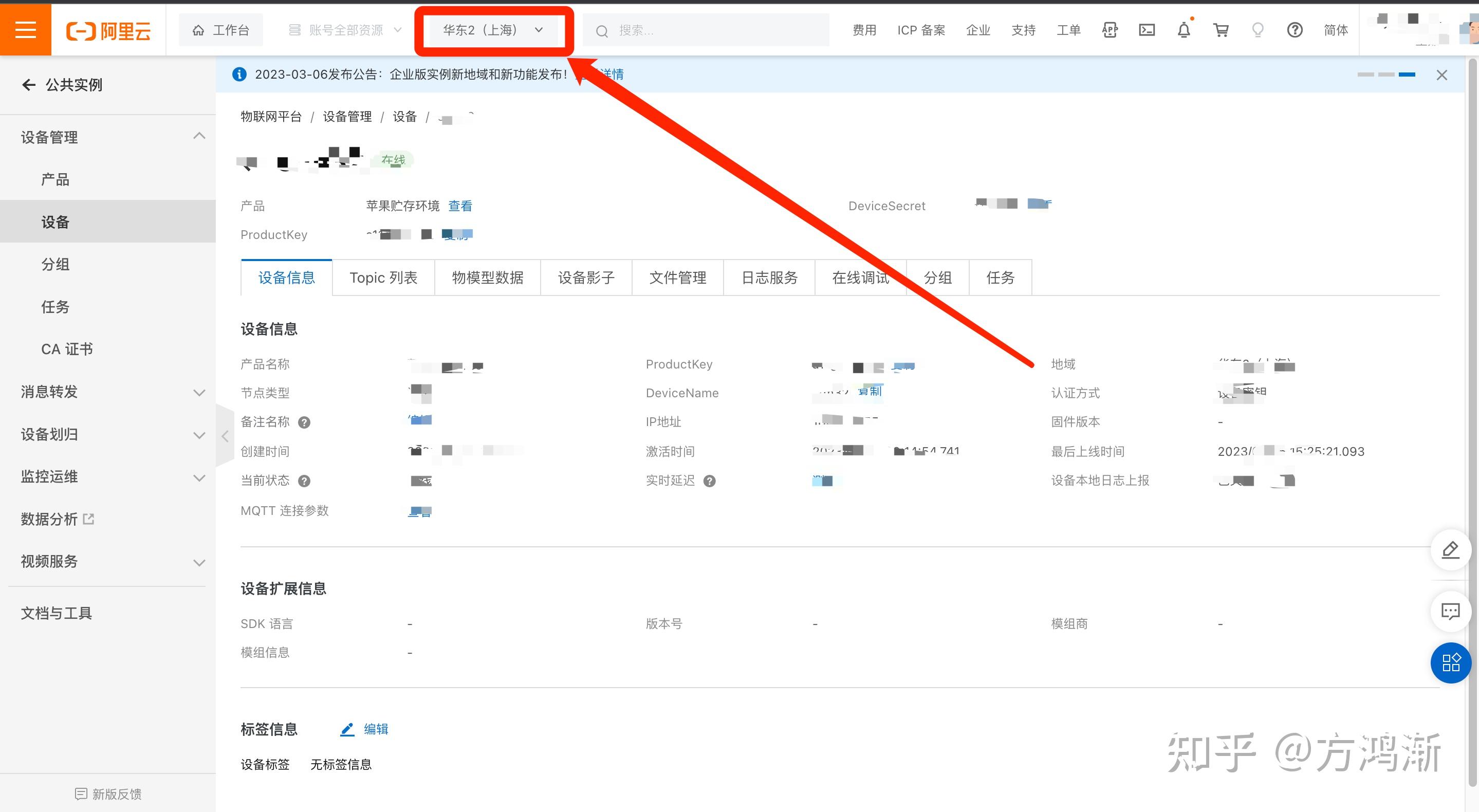Click the API debugging icon
The image size is (1479, 812).
[1110, 30]
